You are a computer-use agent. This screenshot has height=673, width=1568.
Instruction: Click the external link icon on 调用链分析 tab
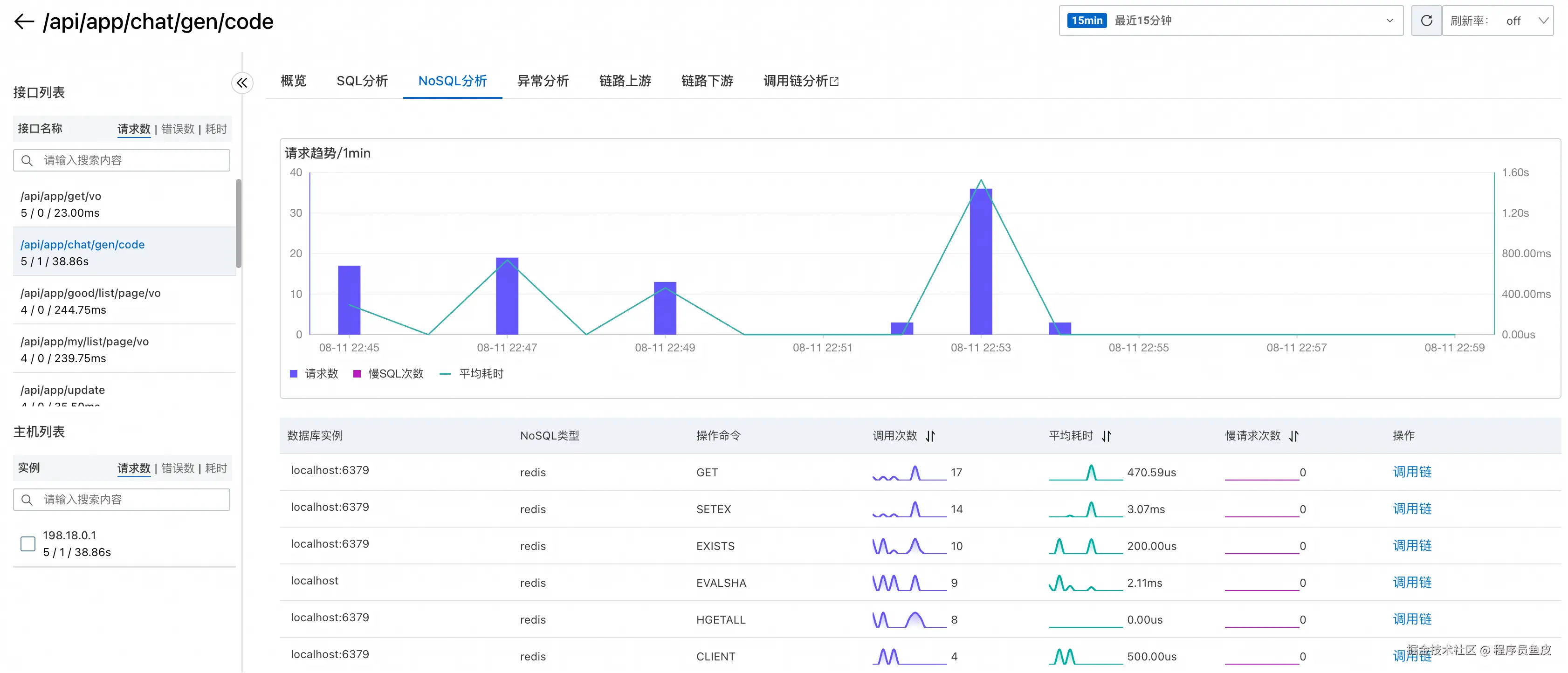[834, 81]
